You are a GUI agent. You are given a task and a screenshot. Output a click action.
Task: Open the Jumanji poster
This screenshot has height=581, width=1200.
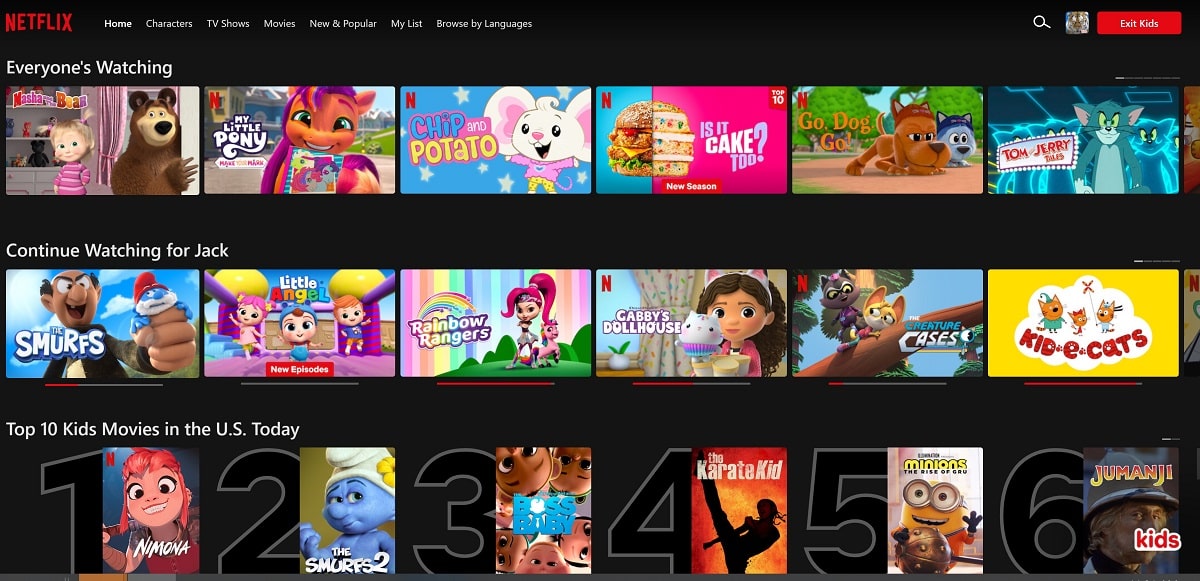click(x=1131, y=511)
